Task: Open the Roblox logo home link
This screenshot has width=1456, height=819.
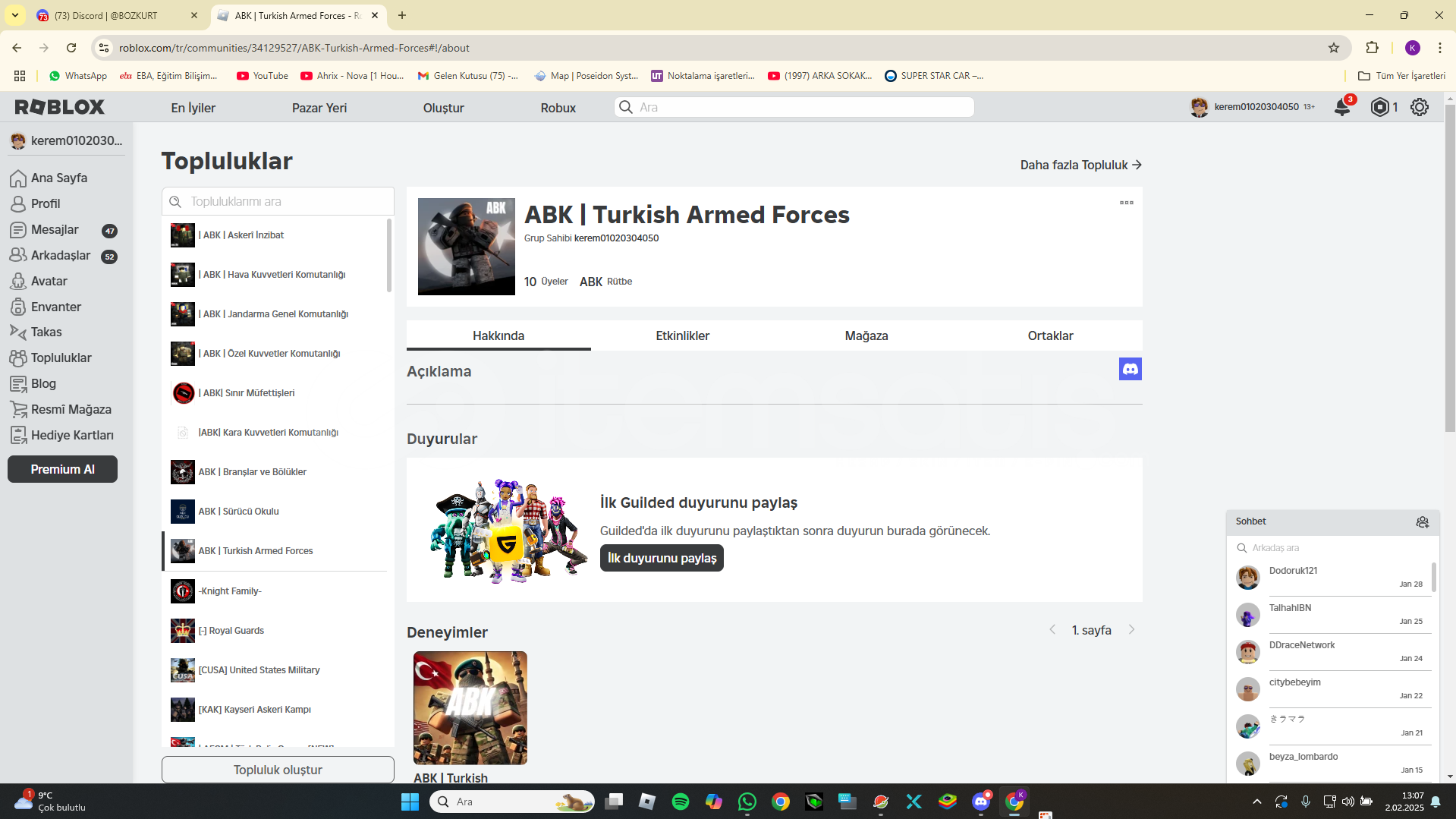Action: coord(60,107)
